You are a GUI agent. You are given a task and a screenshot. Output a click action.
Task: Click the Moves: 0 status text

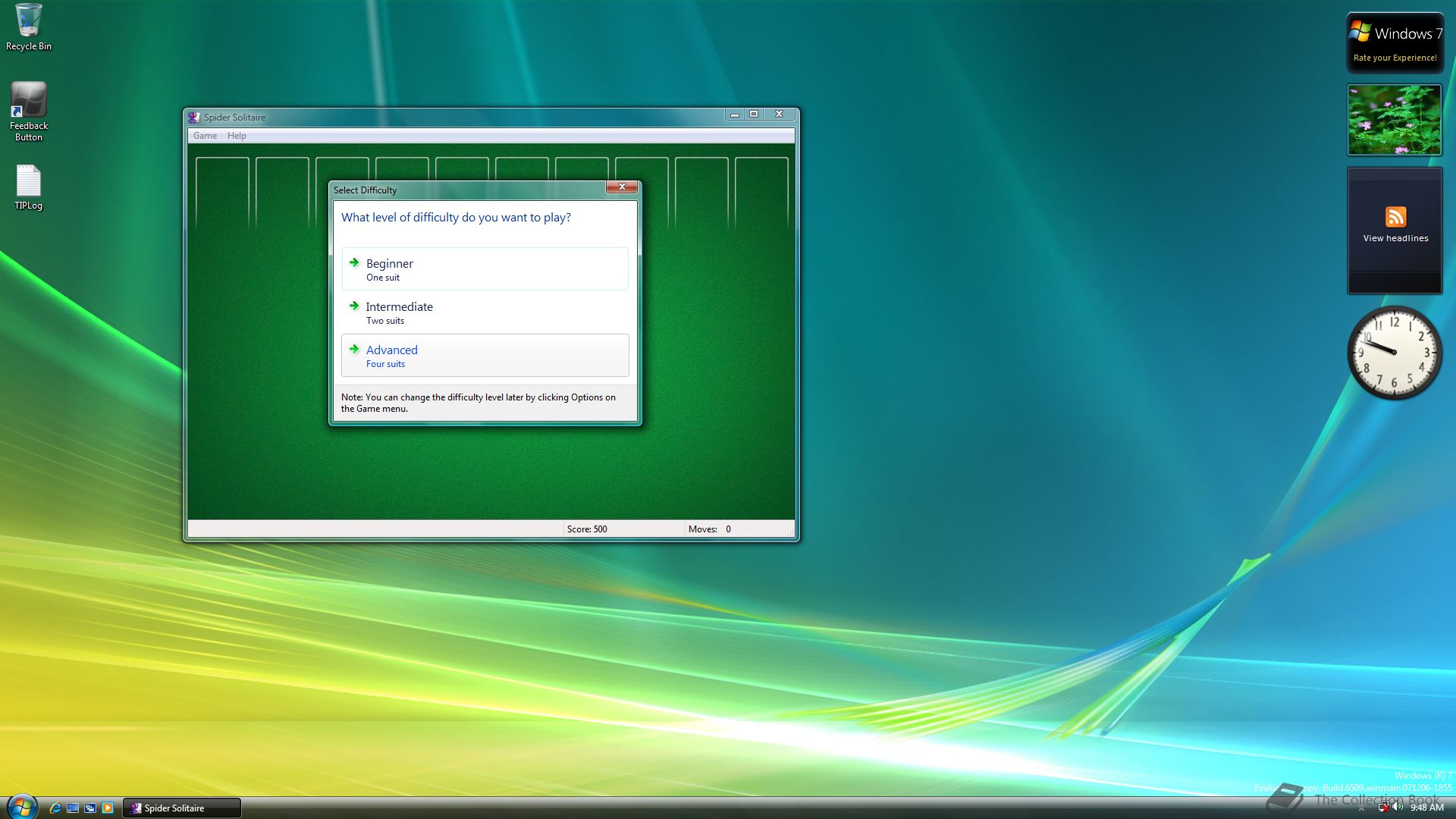coord(710,529)
